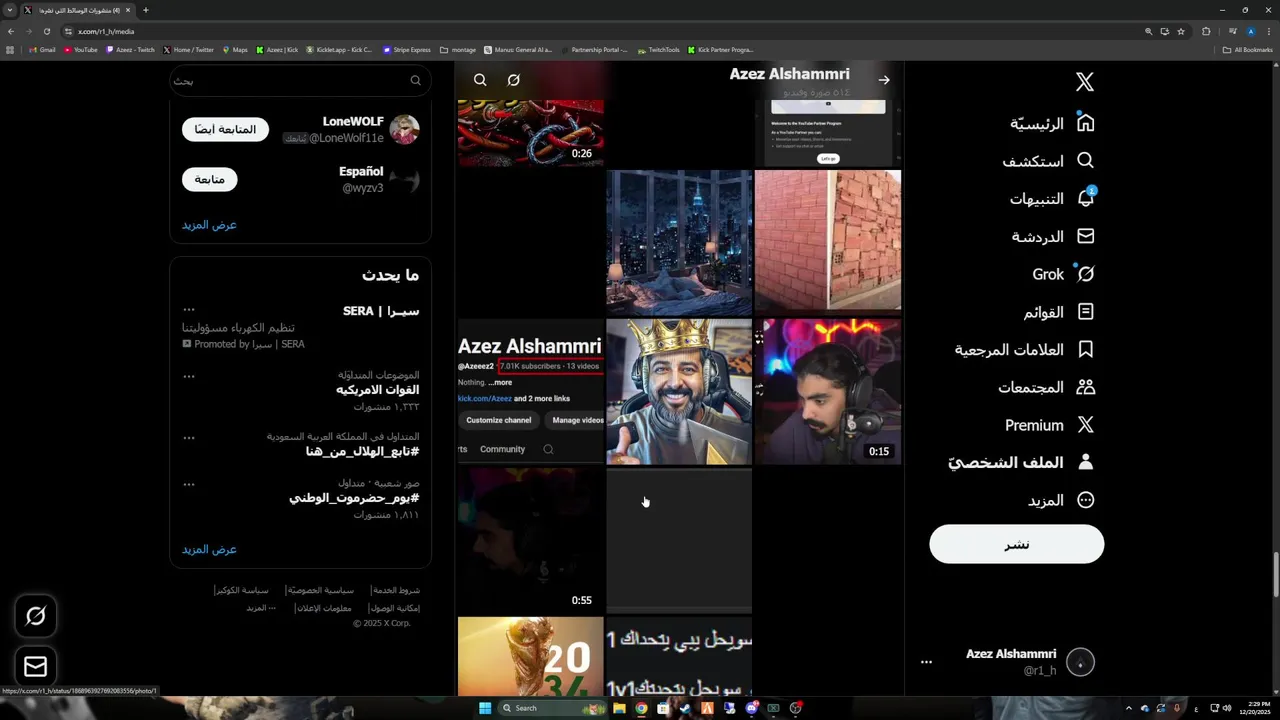Reload the page in Chrome
Image resolution: width=1280 pixels, height=720 pixels.
(x=46, y=31)
